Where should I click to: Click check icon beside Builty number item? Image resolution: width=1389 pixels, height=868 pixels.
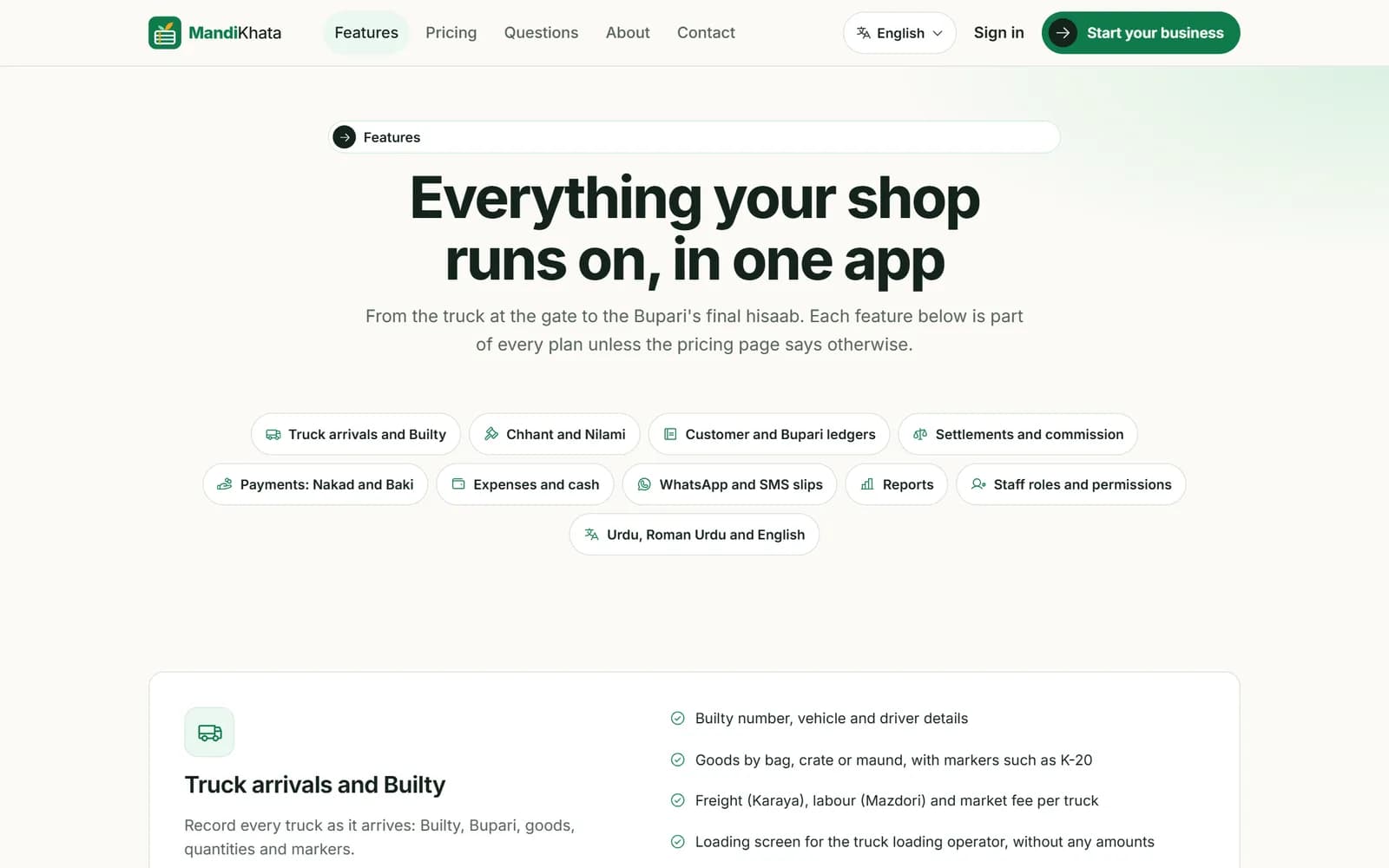(x=678, y=718)
